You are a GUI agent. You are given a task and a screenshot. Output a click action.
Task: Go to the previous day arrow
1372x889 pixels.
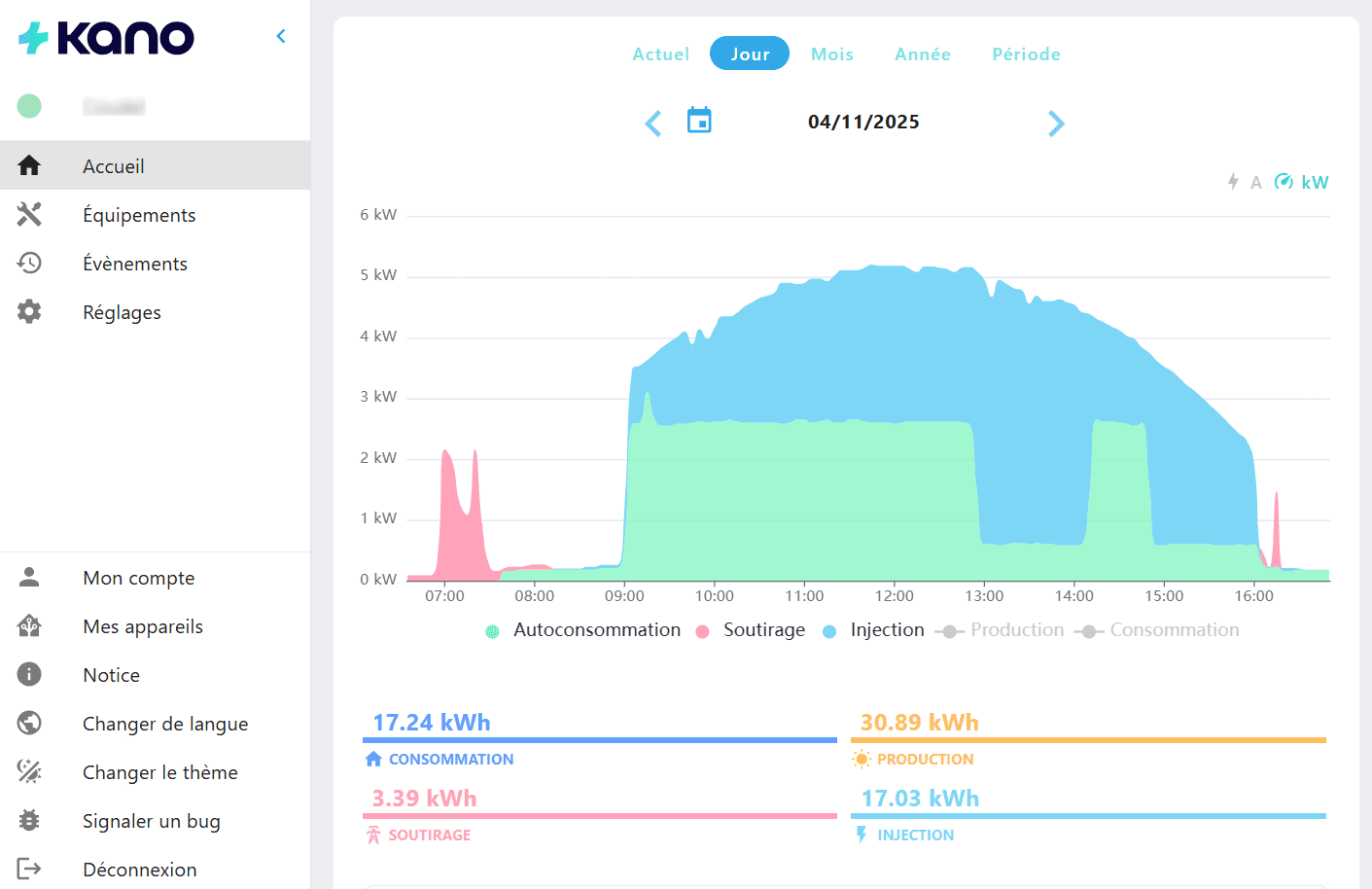coord(653,124)
